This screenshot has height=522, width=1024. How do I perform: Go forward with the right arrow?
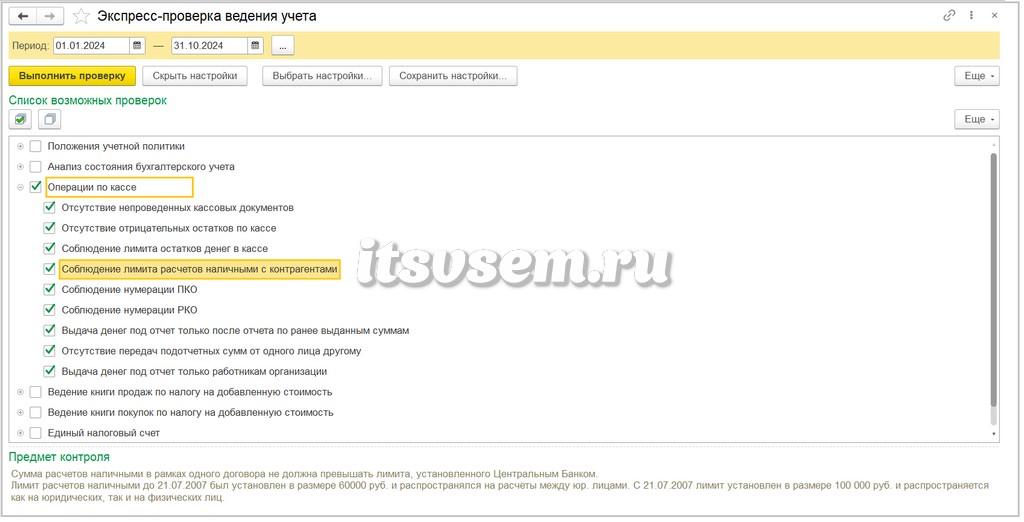coord(50,16)
